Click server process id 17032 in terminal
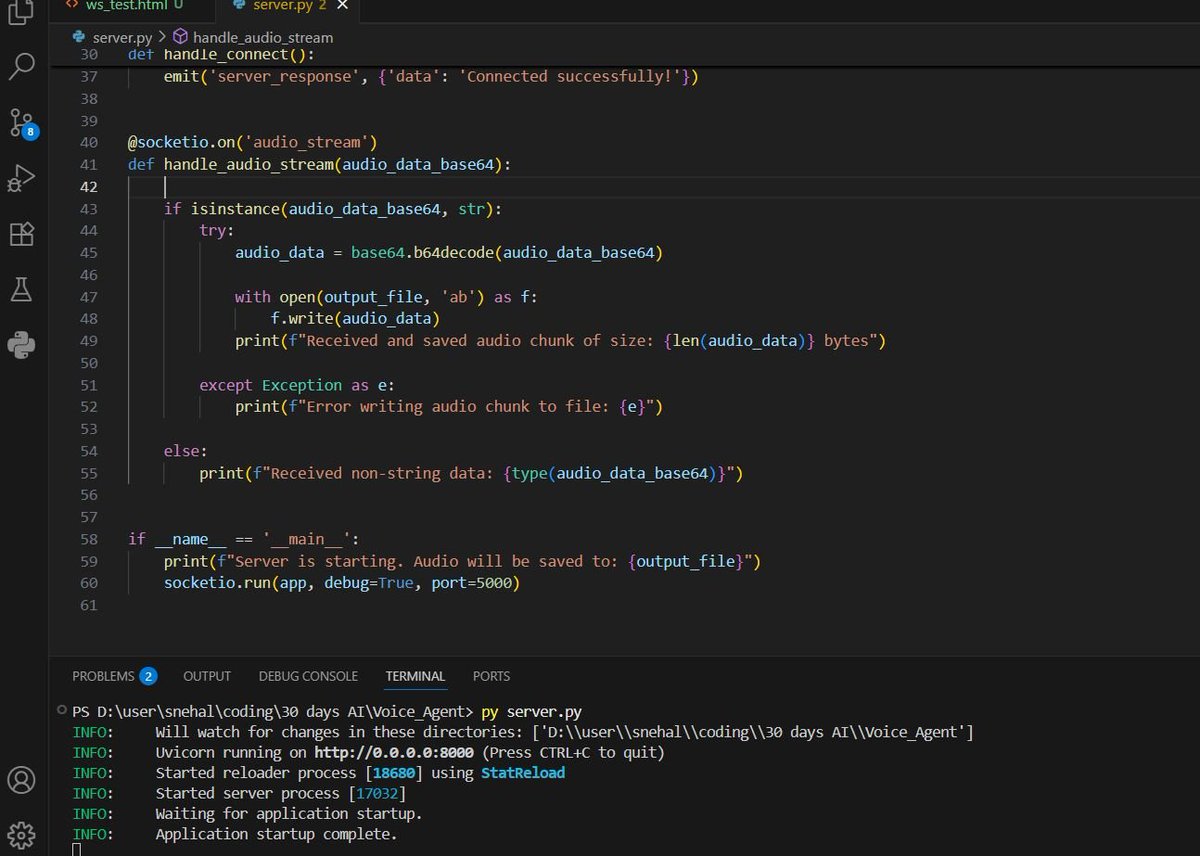 [x=377, y=793]
